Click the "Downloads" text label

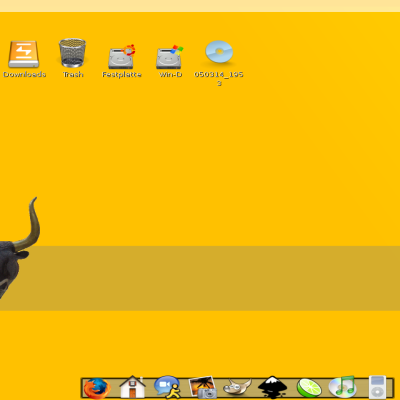(x=25, y=74)
